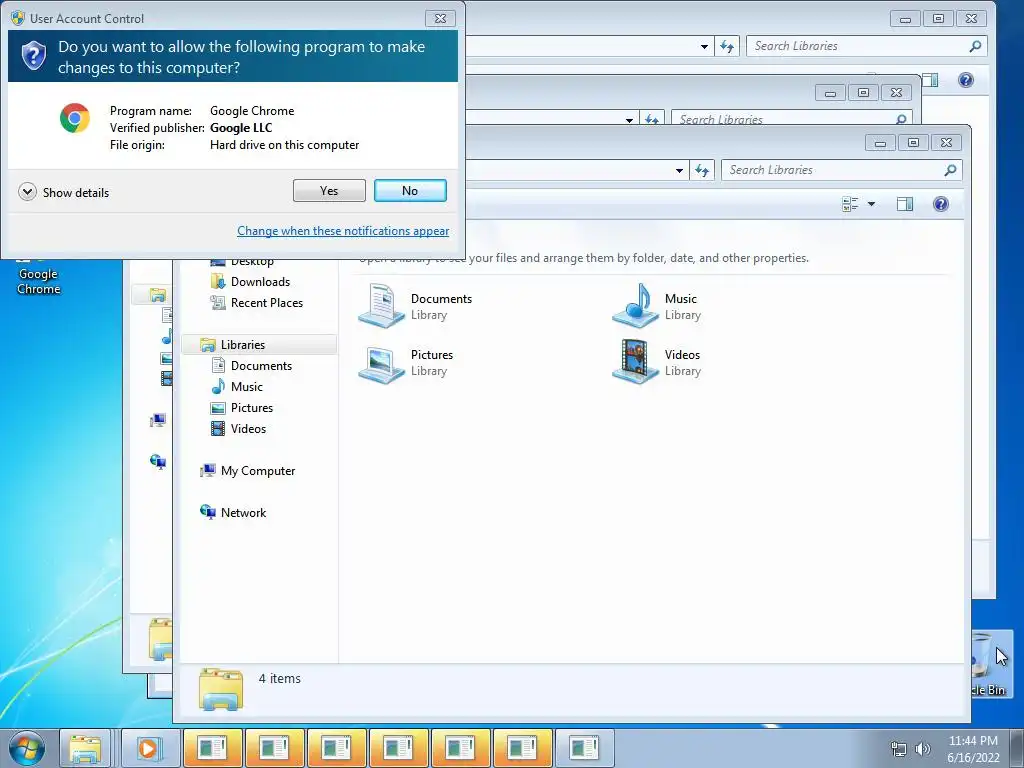The width and height of the screenshot is (1024, 768).
Task: Open the Start menu orb
Action: pos(27,748)
